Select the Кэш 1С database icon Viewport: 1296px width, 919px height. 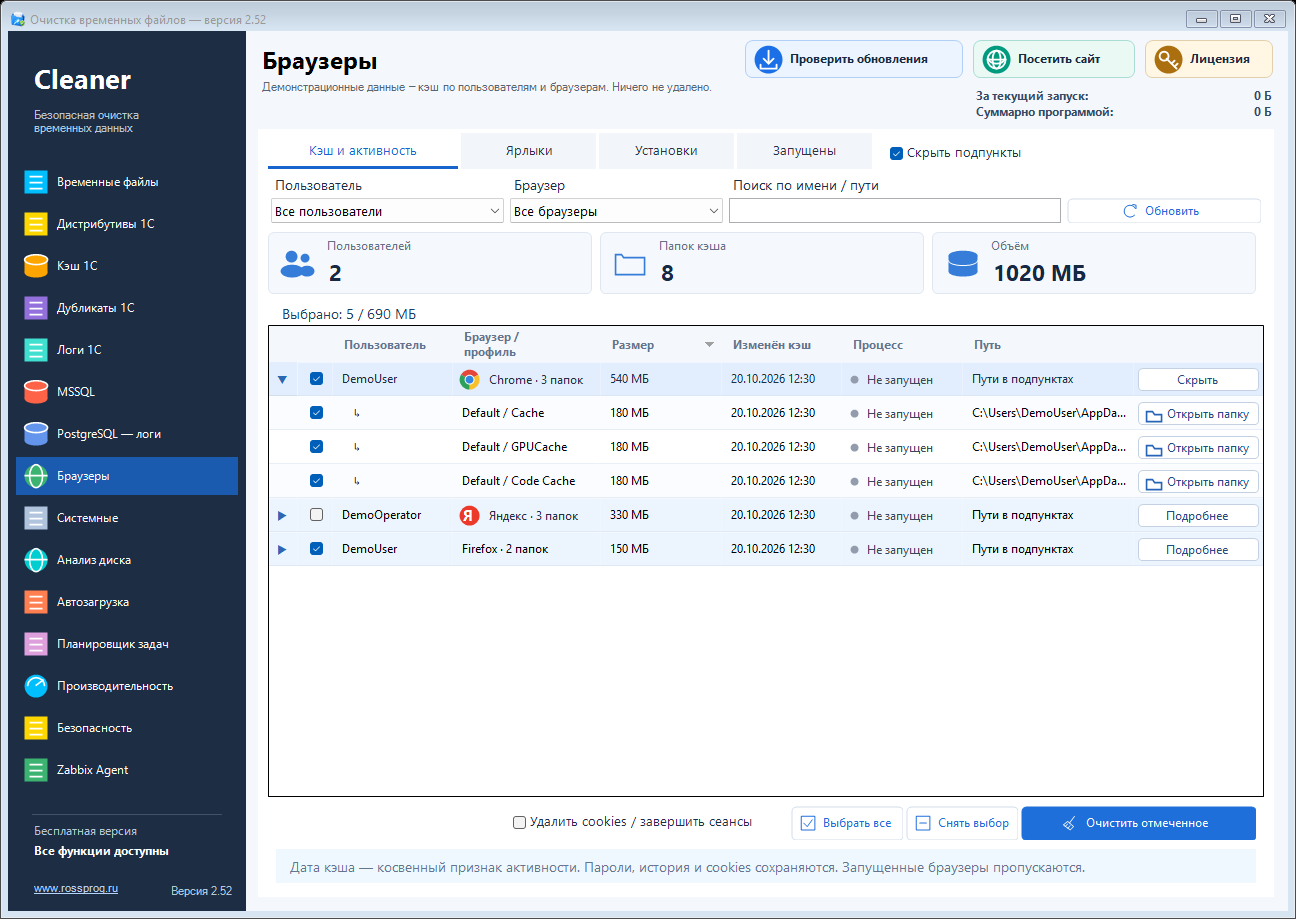click(36, 266)
